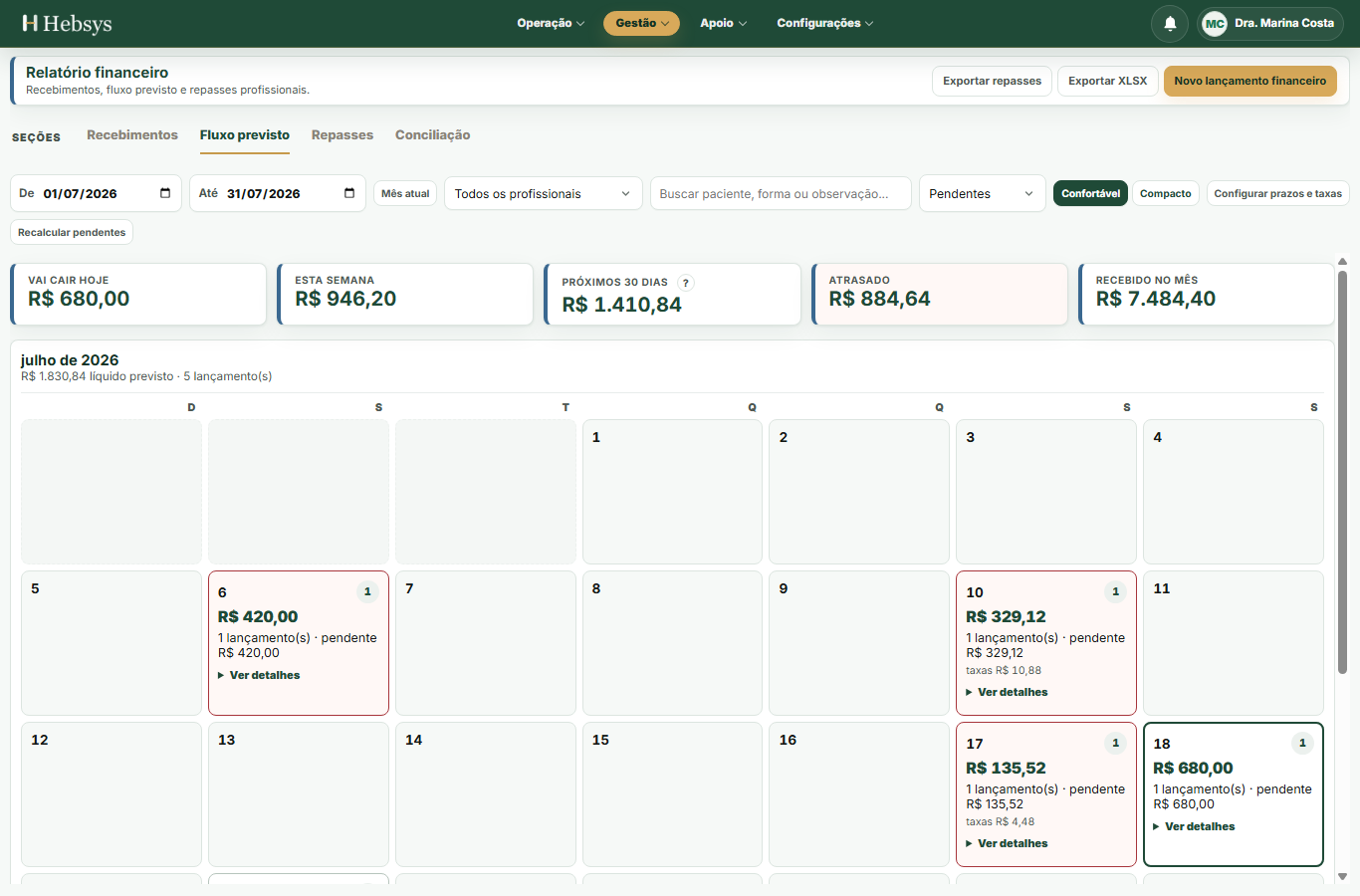Screen dimensions: 1360x896
Task: Click the Próximos 30 dias card
Action: tap(672, 294)
